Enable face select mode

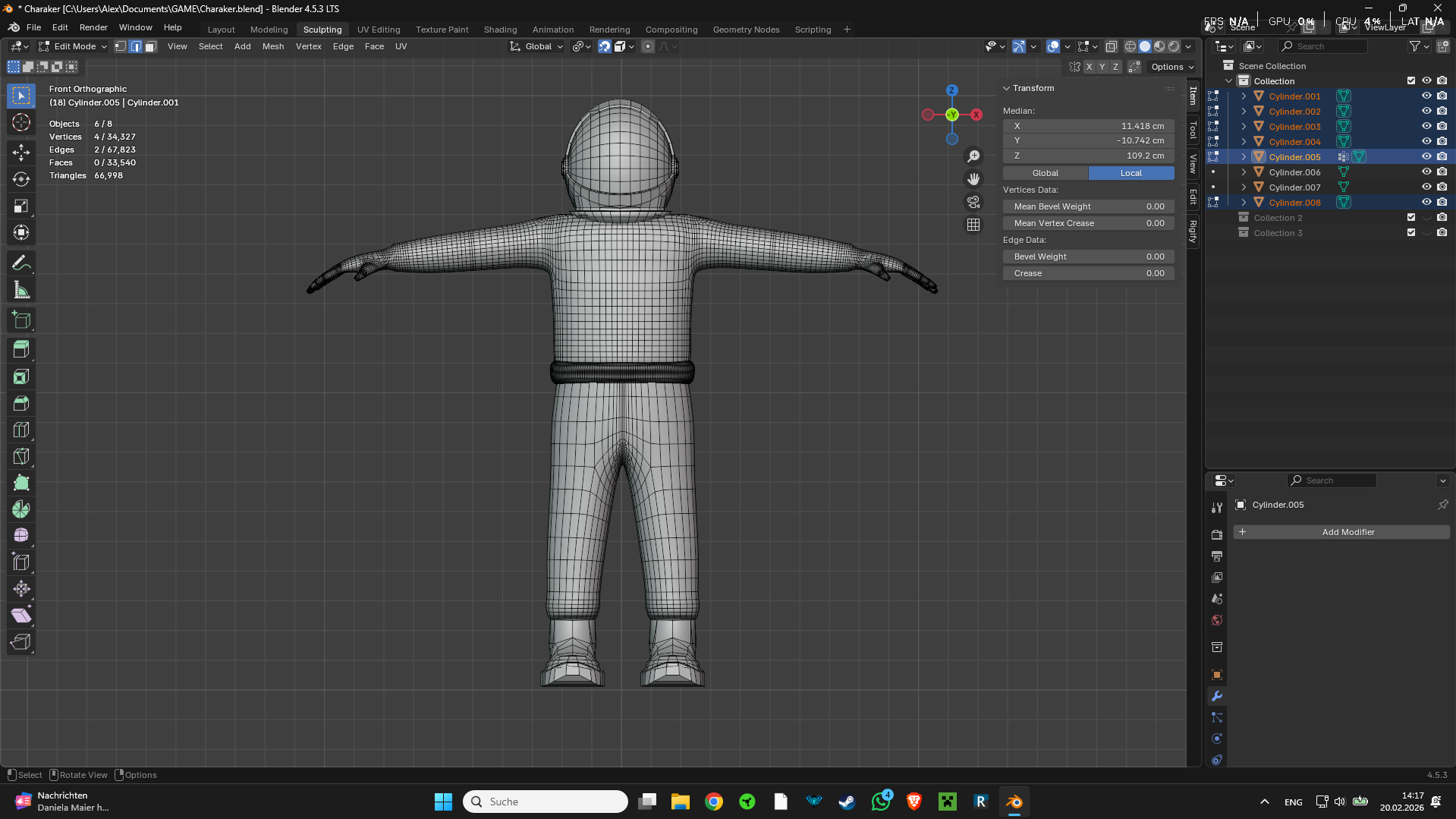[x=150, y=46]
